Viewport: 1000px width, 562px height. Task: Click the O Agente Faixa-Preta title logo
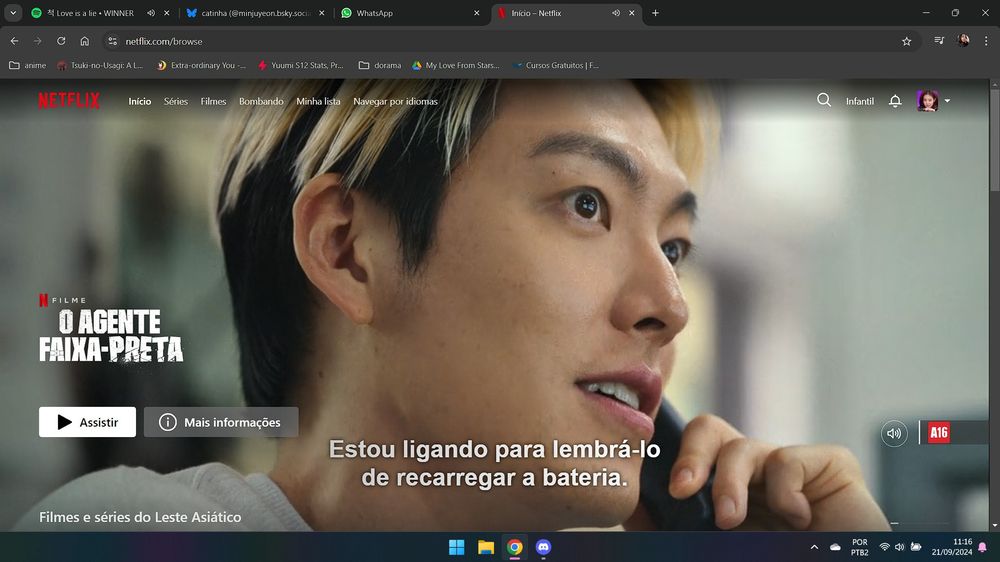tap(111, 336)
